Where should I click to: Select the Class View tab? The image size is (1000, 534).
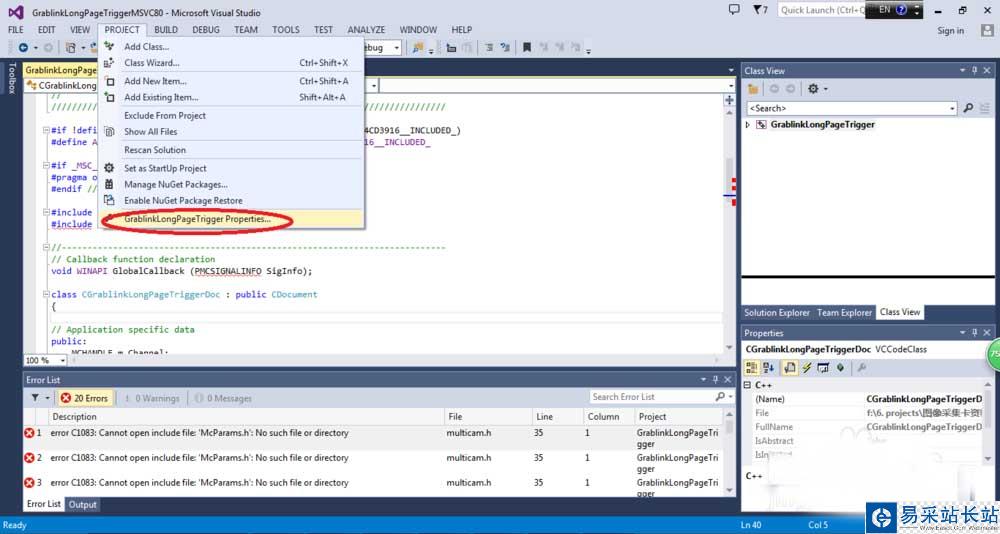[x=900, y=312]
